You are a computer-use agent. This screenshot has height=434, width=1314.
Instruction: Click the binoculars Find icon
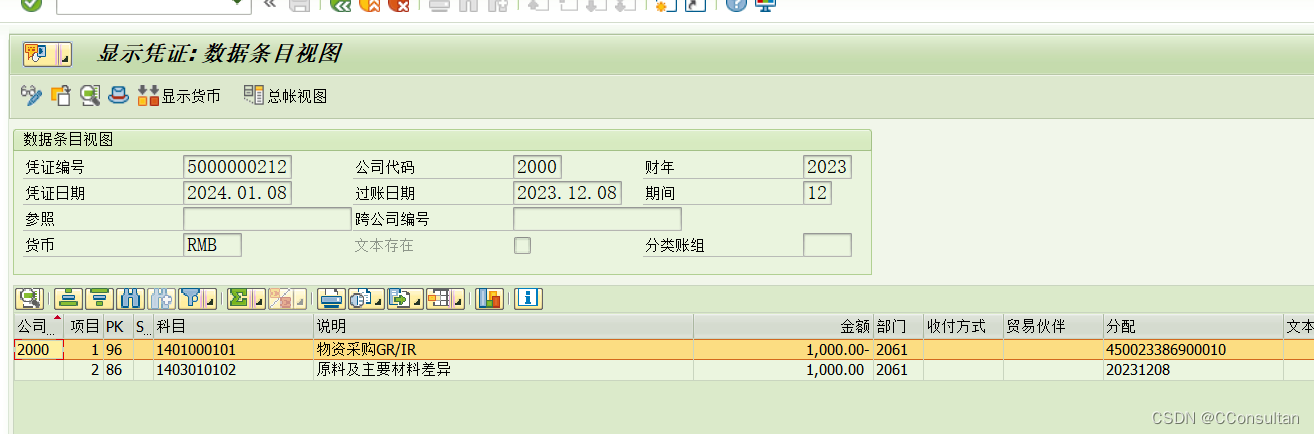click(x=130, y=298)
